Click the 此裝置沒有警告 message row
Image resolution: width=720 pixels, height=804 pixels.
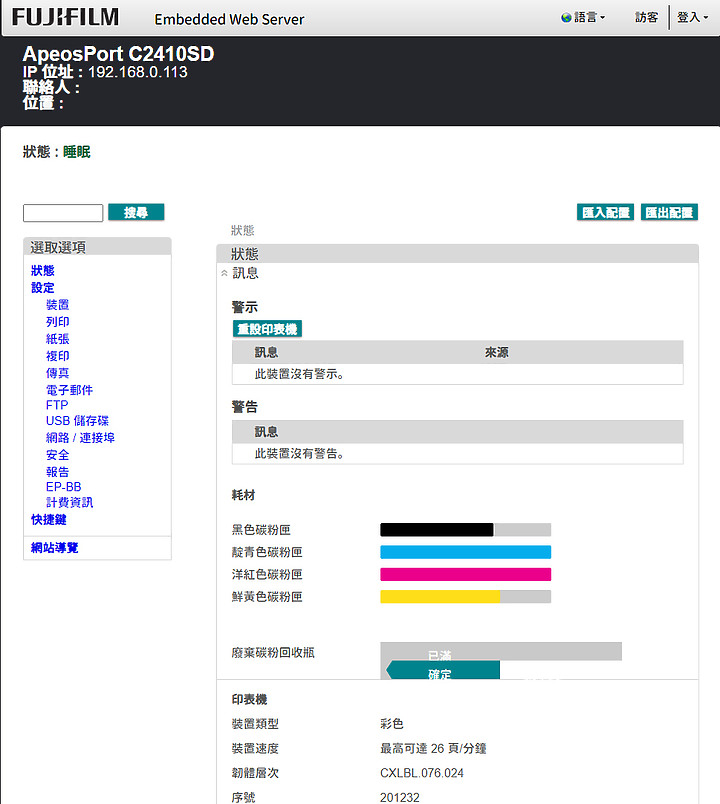(x=457, y=453)
